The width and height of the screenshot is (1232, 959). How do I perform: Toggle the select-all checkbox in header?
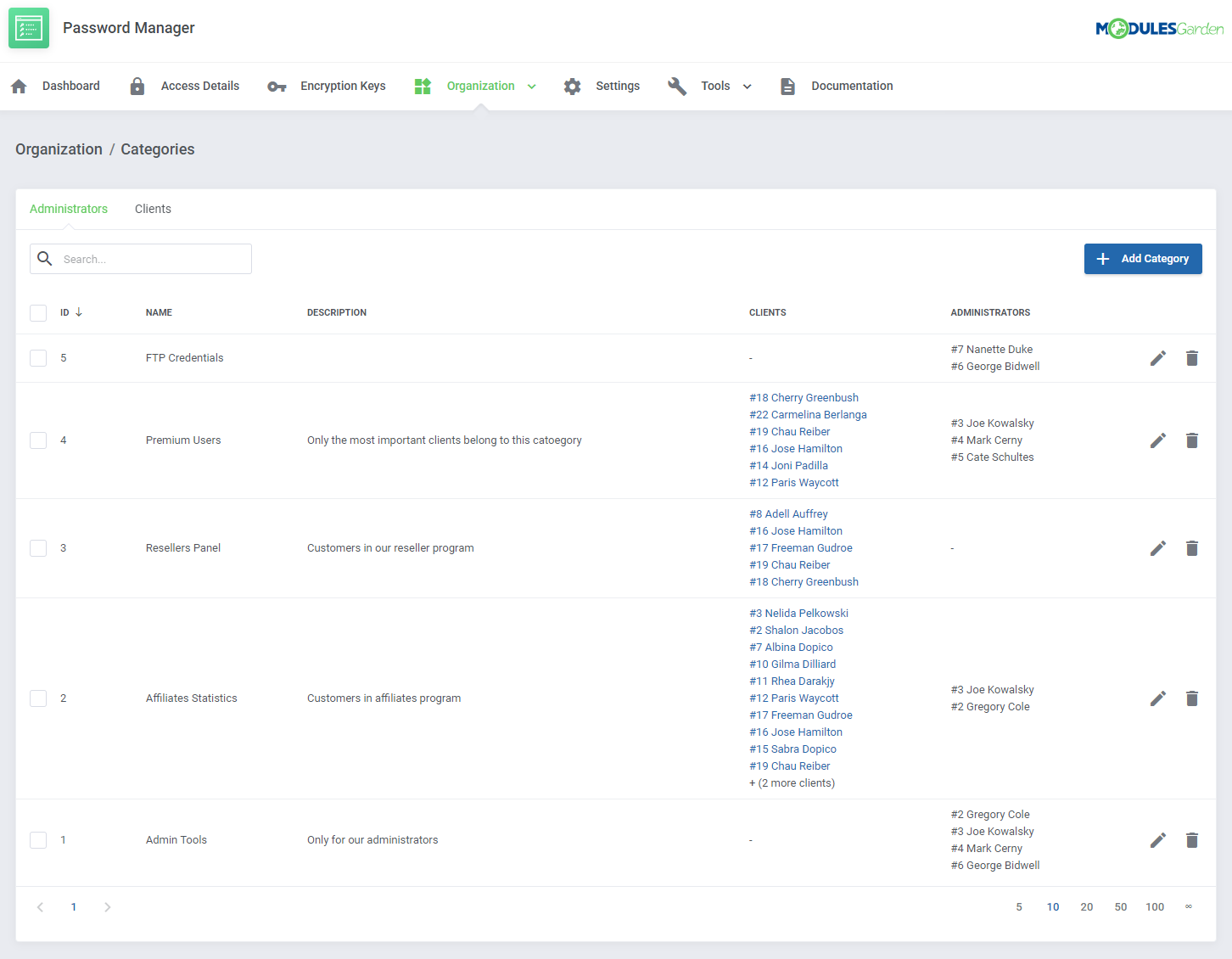pyautogui.click(x=38, y=313)
